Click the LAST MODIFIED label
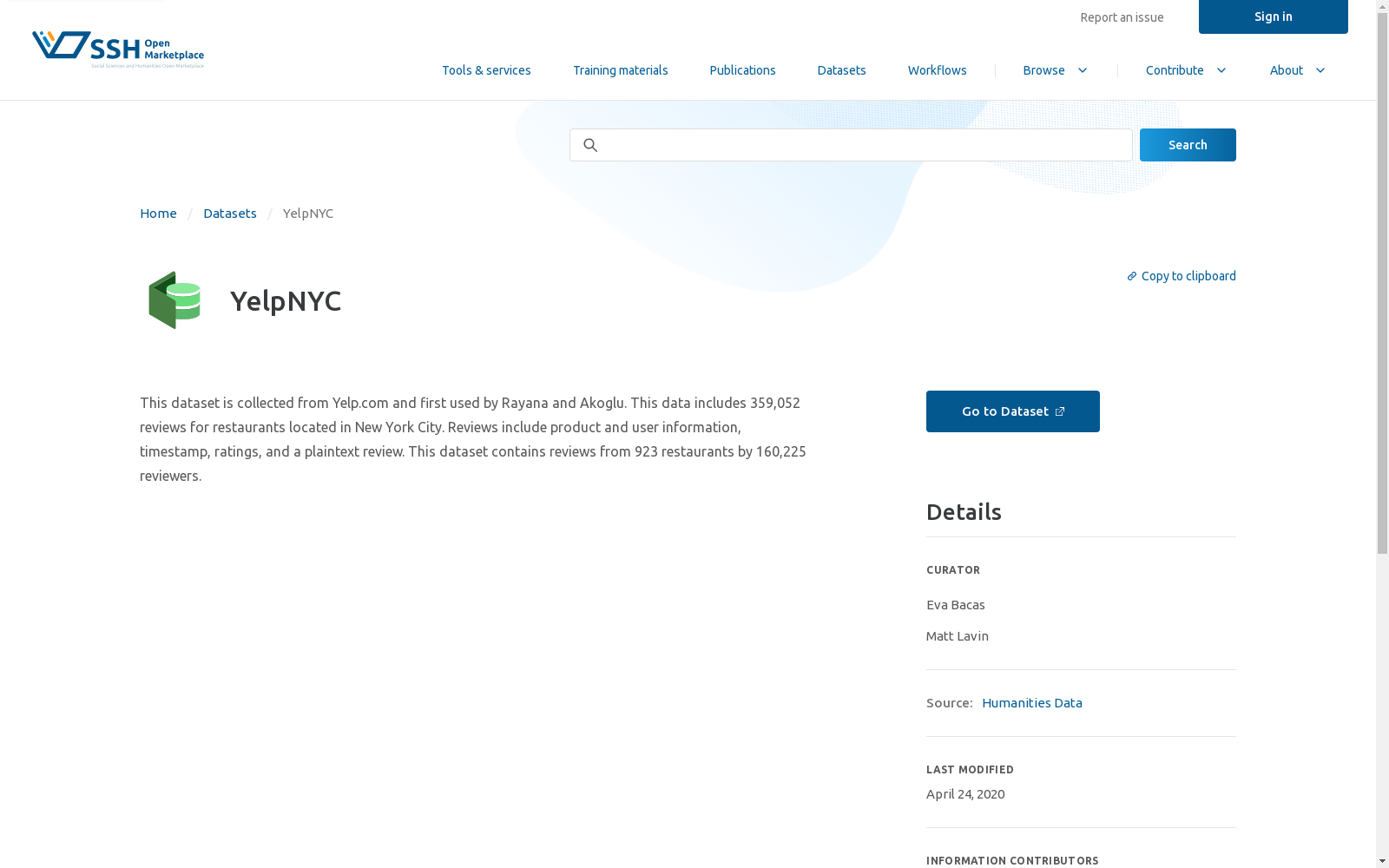Viewport: 1389px width, 868px height. (970, 770)
